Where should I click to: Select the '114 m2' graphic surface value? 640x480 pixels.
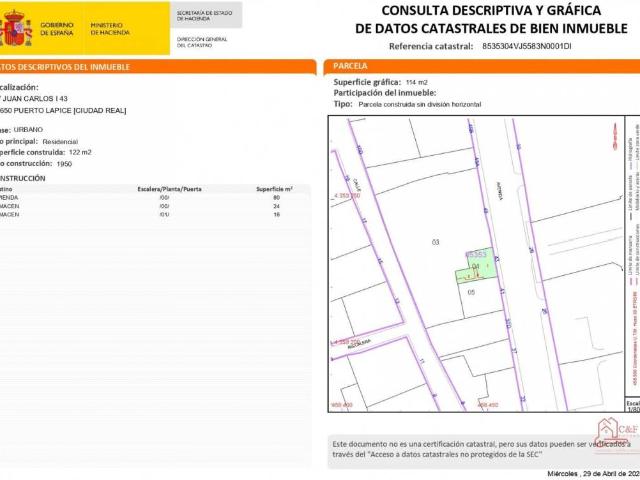417,82
